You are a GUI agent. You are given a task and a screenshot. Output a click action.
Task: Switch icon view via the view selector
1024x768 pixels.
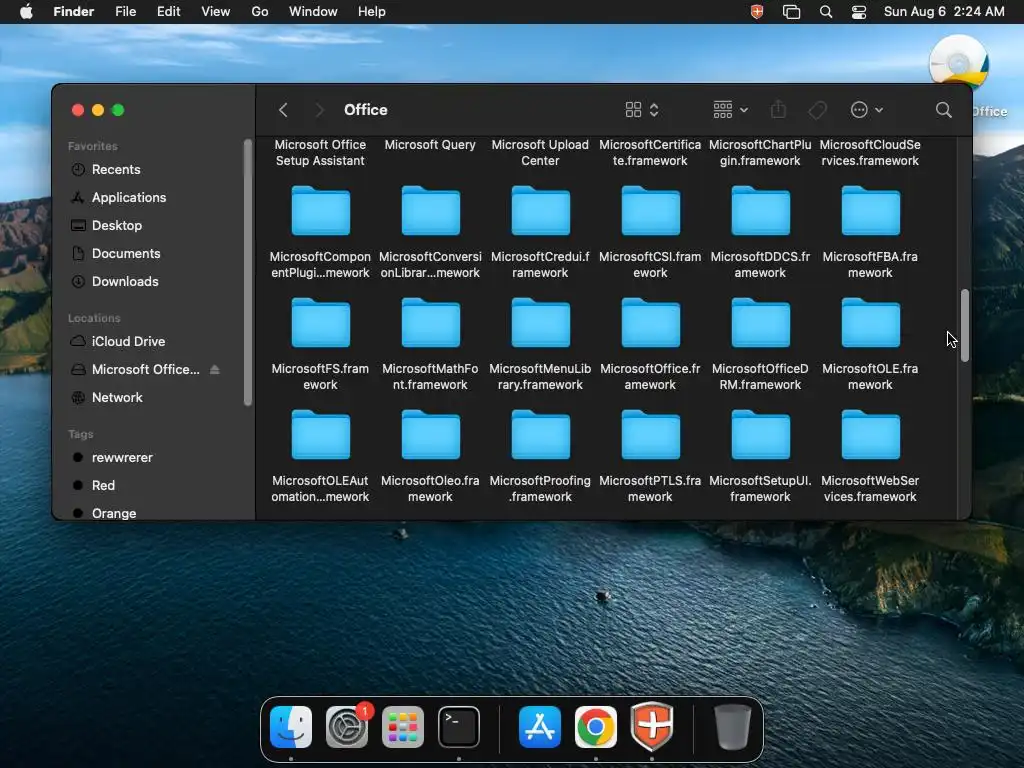tap(641, 110)
